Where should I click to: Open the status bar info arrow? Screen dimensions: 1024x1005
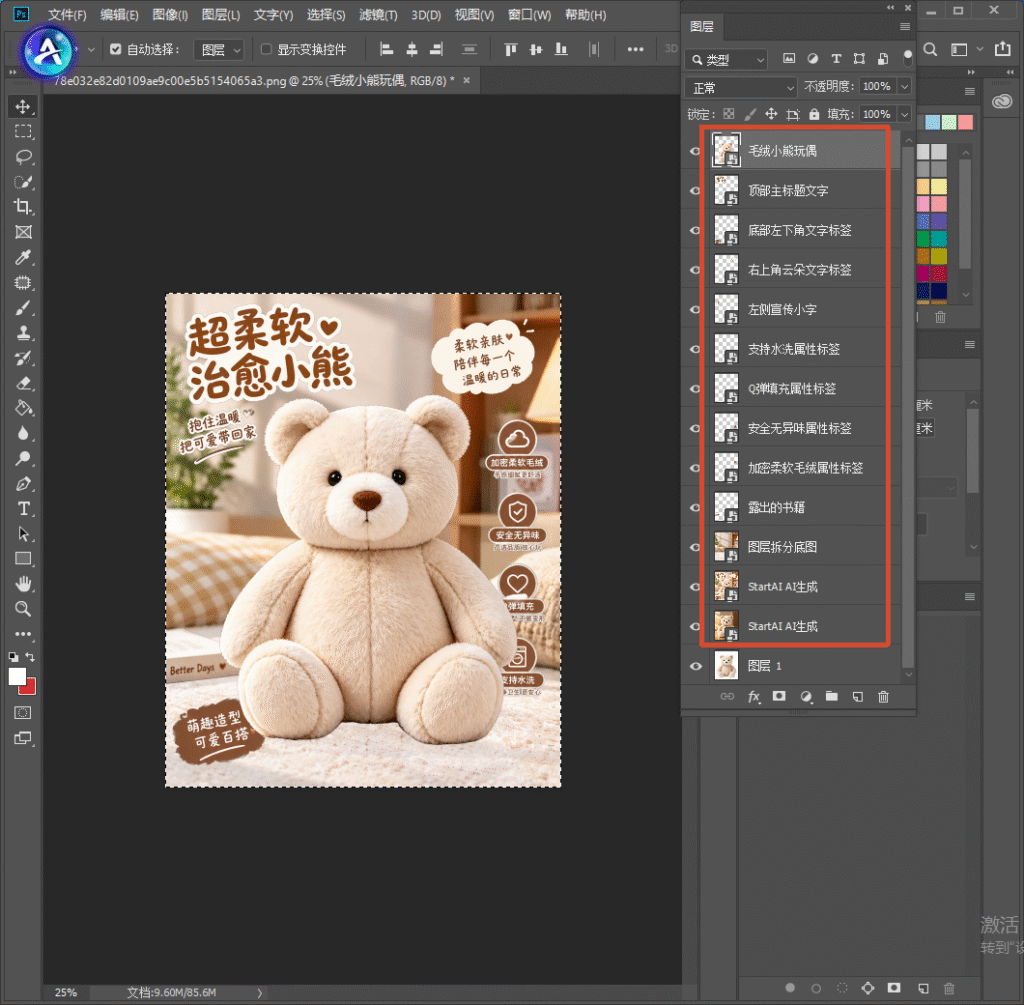(x=260, y=993)
